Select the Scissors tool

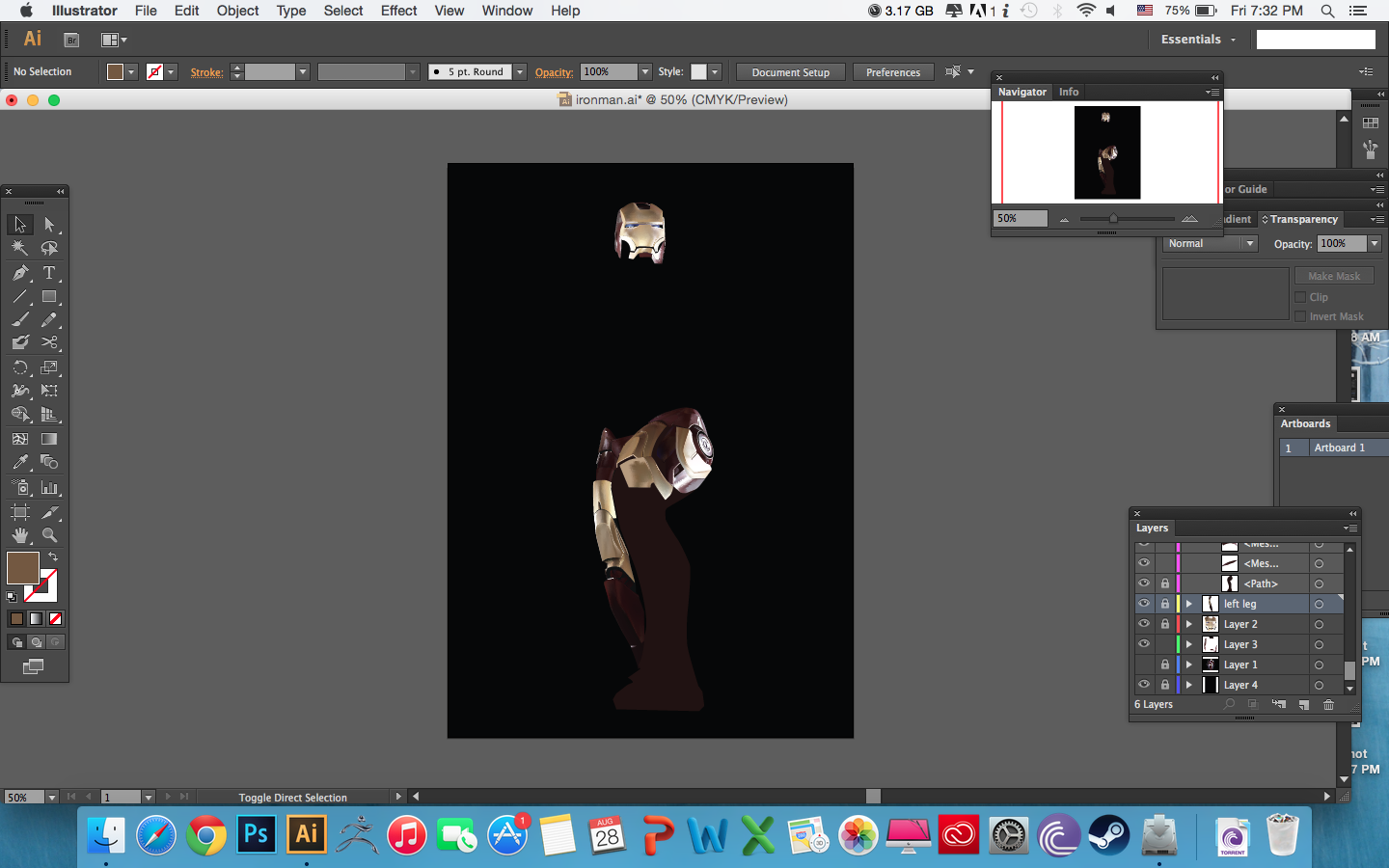pos(49,342)
